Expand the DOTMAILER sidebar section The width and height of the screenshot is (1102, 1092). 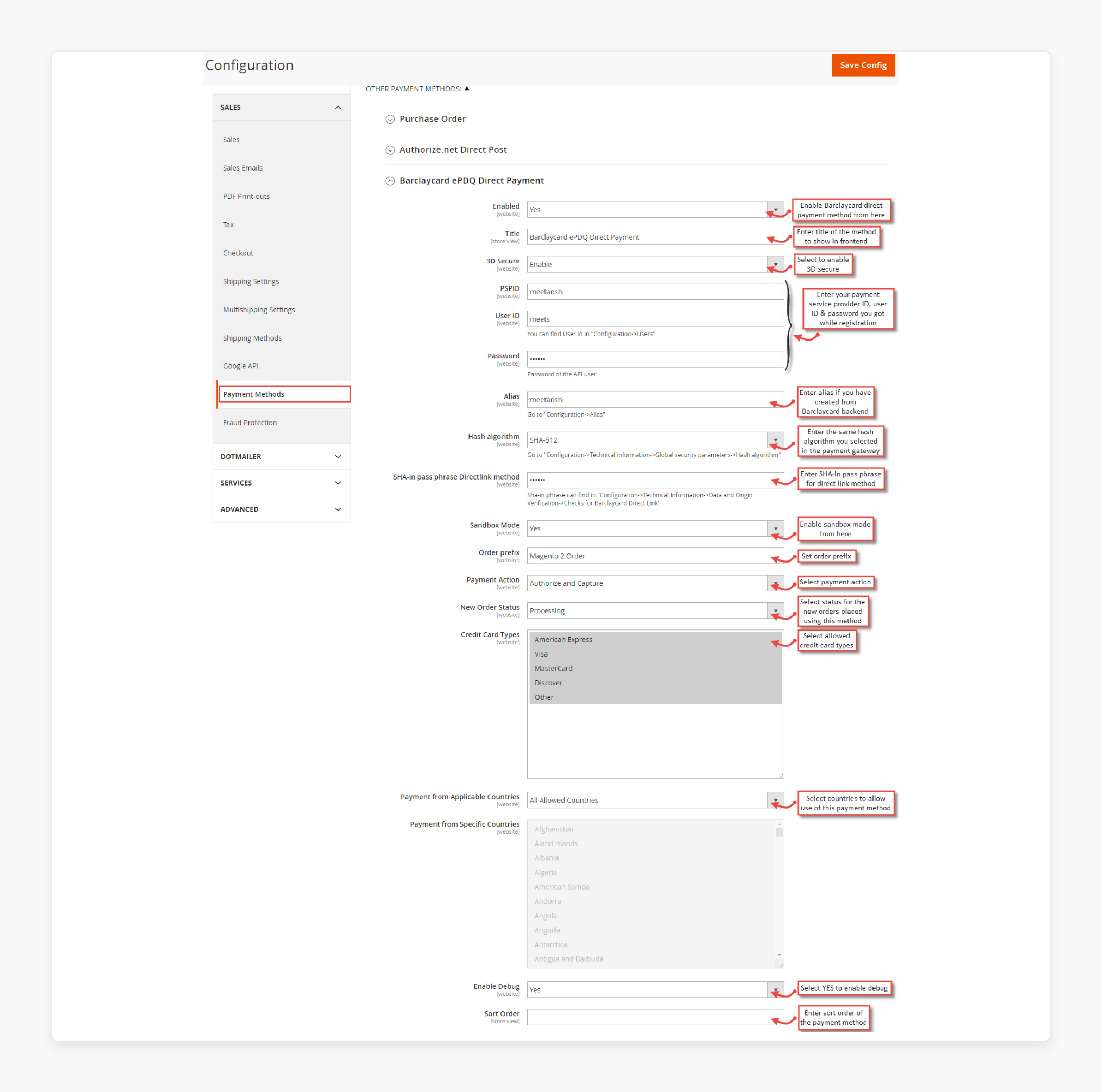(x=282, y=456)
